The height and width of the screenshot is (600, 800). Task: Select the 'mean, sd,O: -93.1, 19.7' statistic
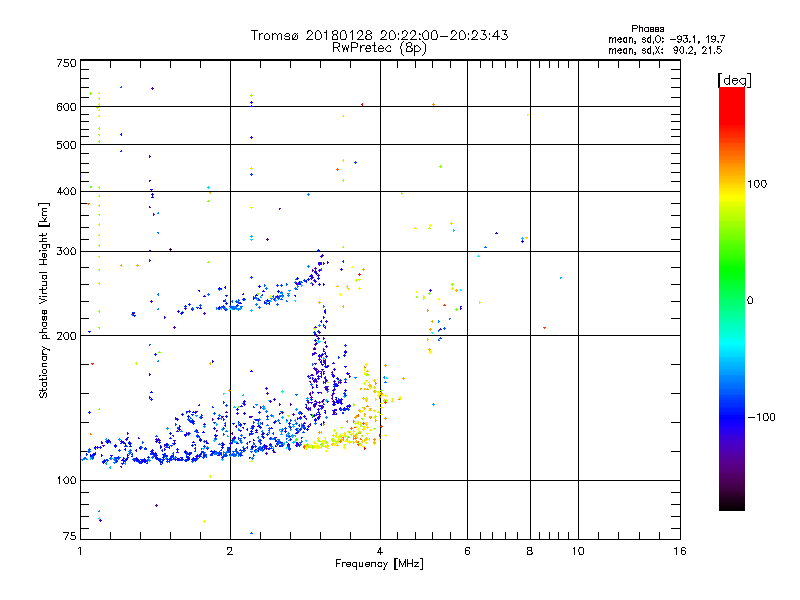[x=666, y=39]
